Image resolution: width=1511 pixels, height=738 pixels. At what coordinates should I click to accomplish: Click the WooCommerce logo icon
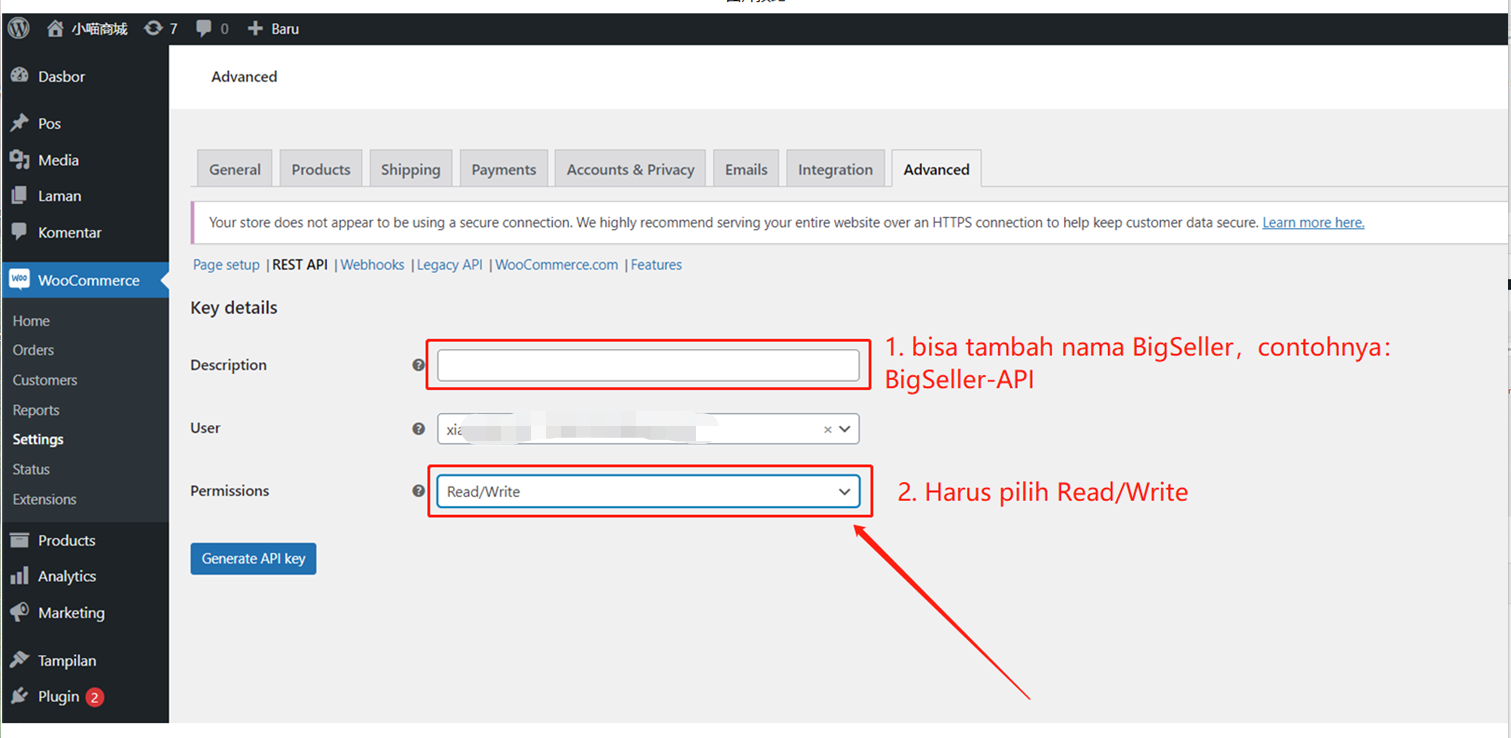[x=19, y=280]
